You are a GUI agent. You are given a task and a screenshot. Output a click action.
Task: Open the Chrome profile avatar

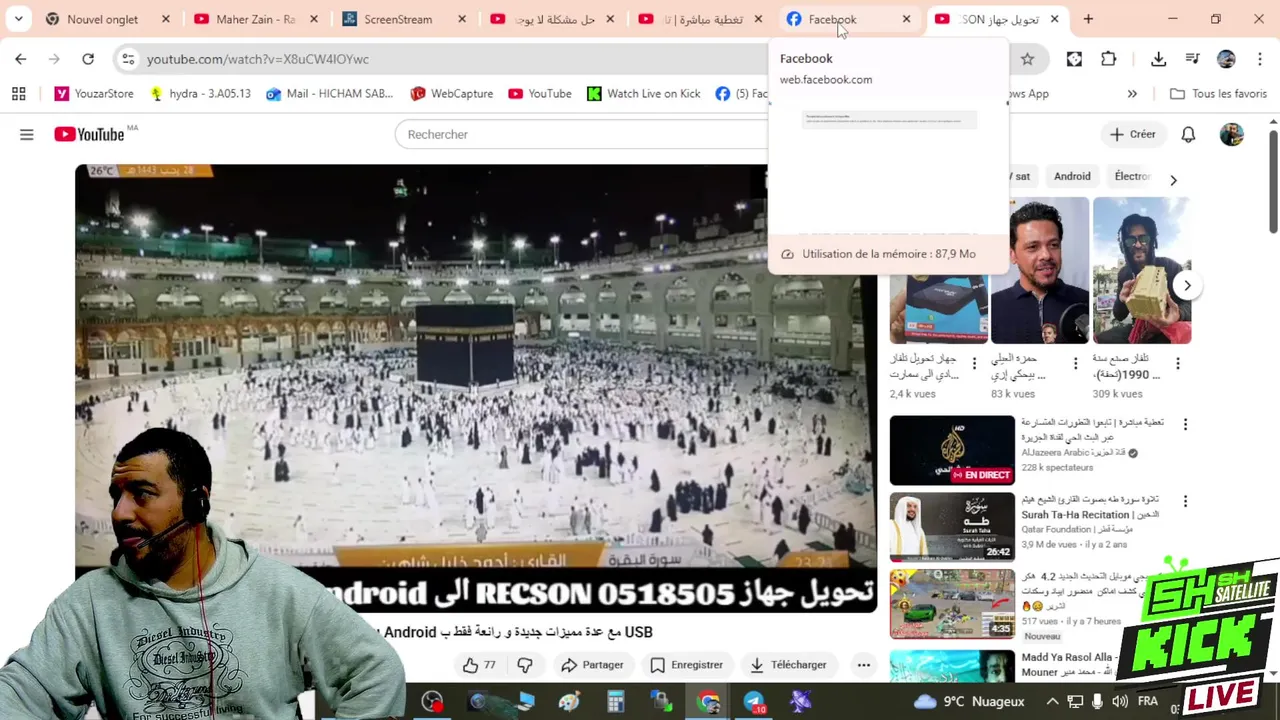1226,59
